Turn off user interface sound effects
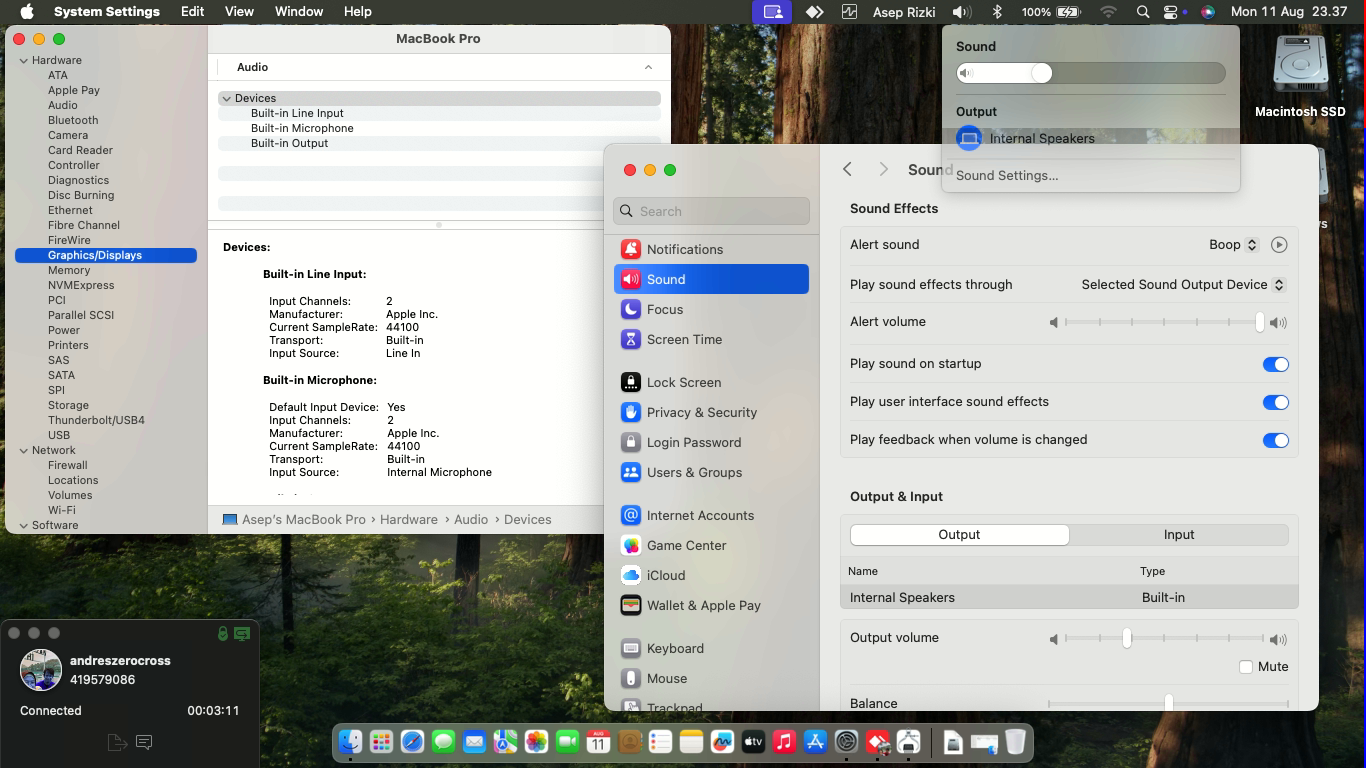This screenshot has height=768, width=1366. pyautogui.click(x=1275, y=403)
